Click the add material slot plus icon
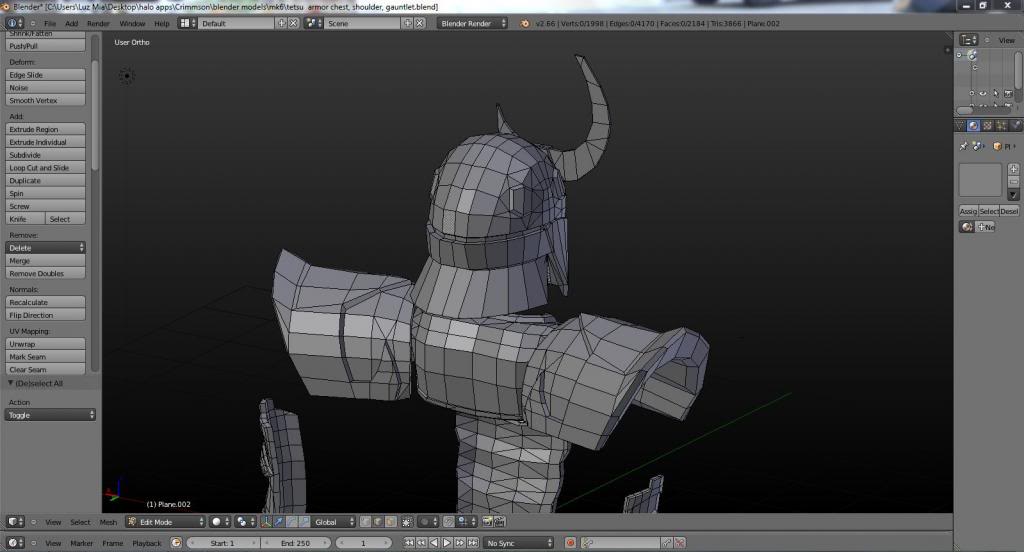This screenshot has width=1024, height=552. 1013,169
